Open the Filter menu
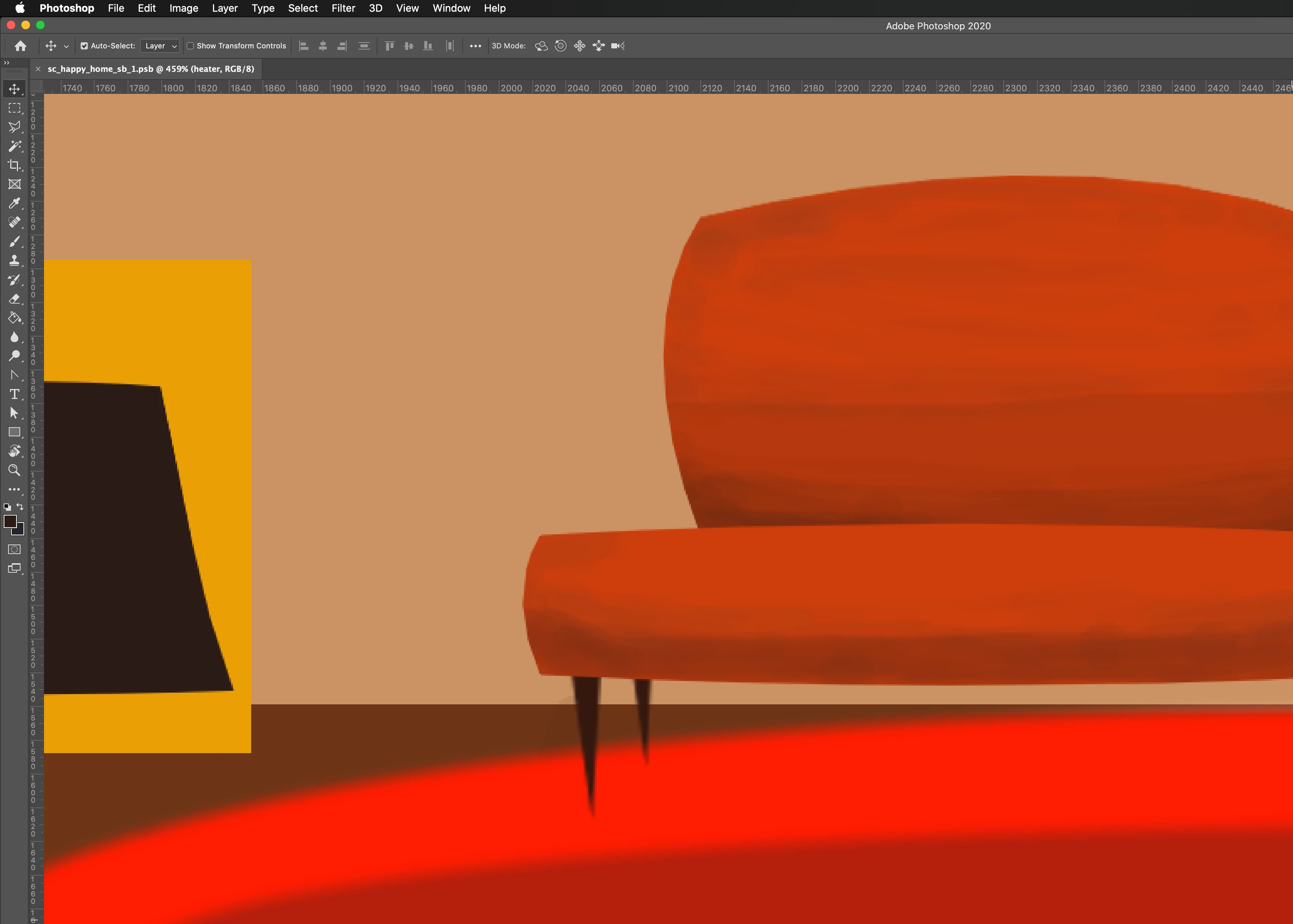This screenshot has height=924, width=1293. pyautogui.click(x=343, y=8)
